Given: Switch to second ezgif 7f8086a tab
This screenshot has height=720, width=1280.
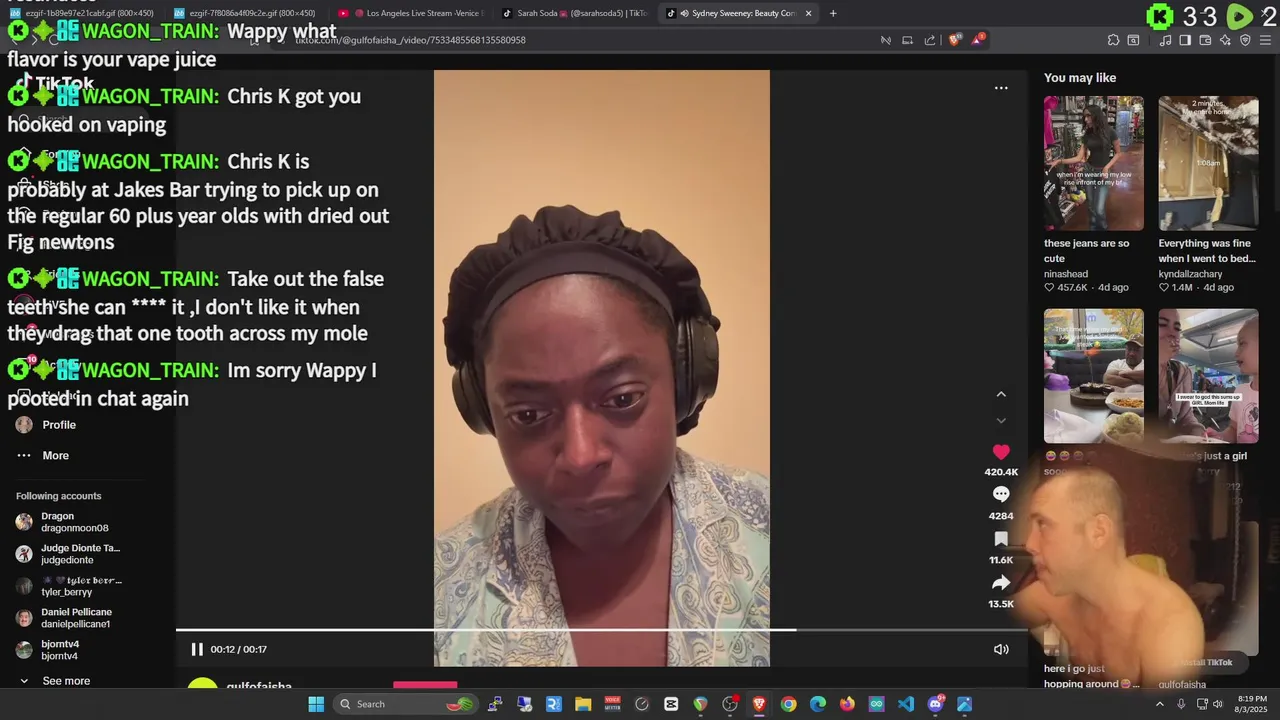Looking at the screenshot, I should [245, 13].
